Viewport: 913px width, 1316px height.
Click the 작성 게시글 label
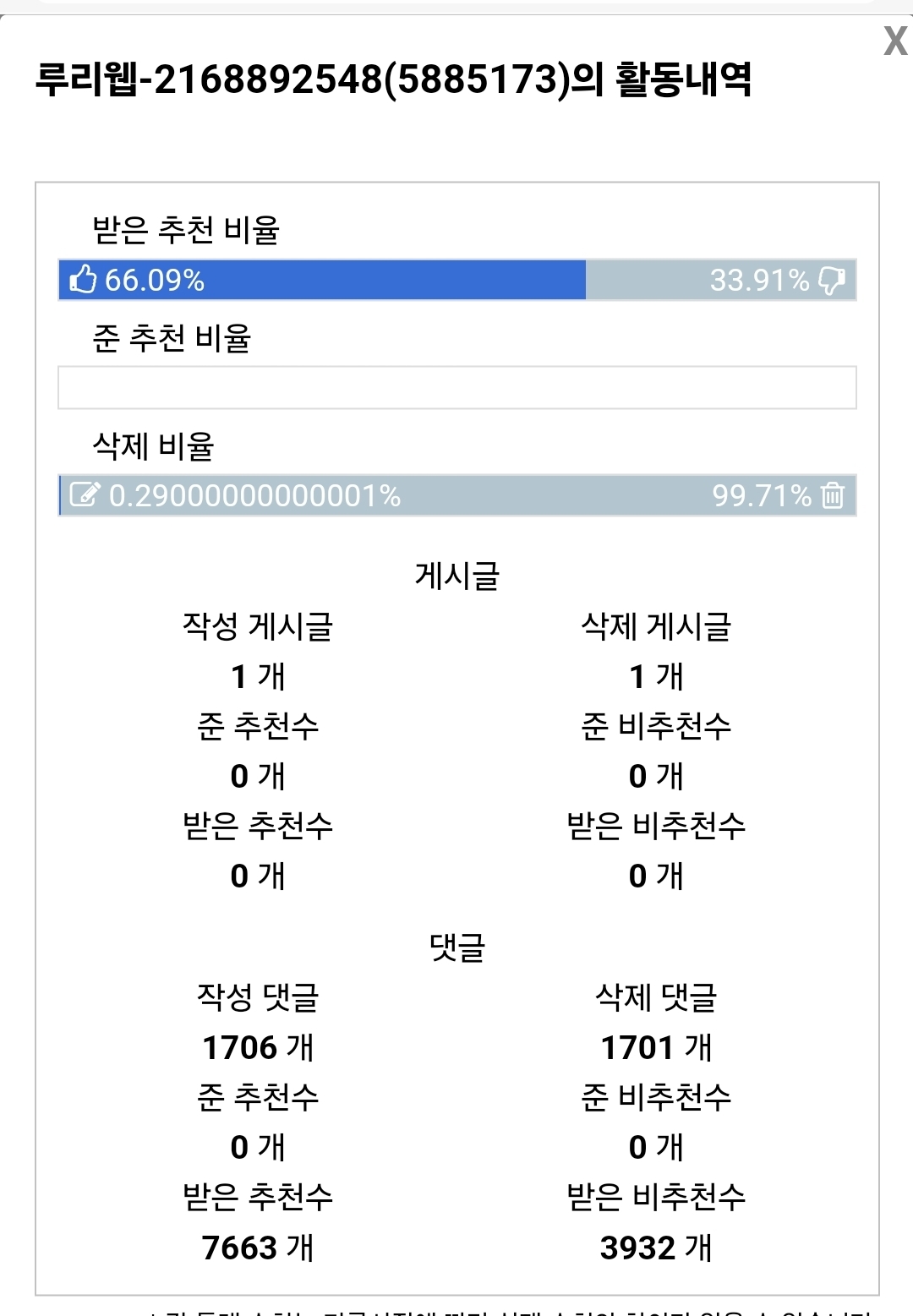tap(258, 626)
